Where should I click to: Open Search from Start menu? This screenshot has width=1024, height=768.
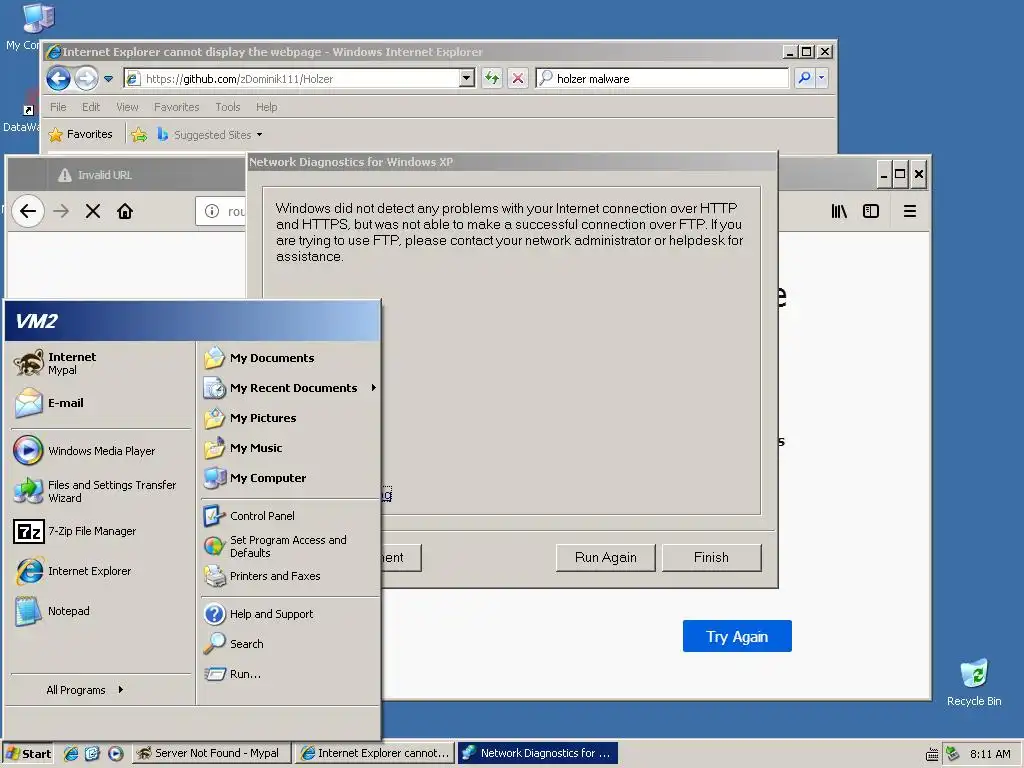pyautogui.click(x=289, y=644)
